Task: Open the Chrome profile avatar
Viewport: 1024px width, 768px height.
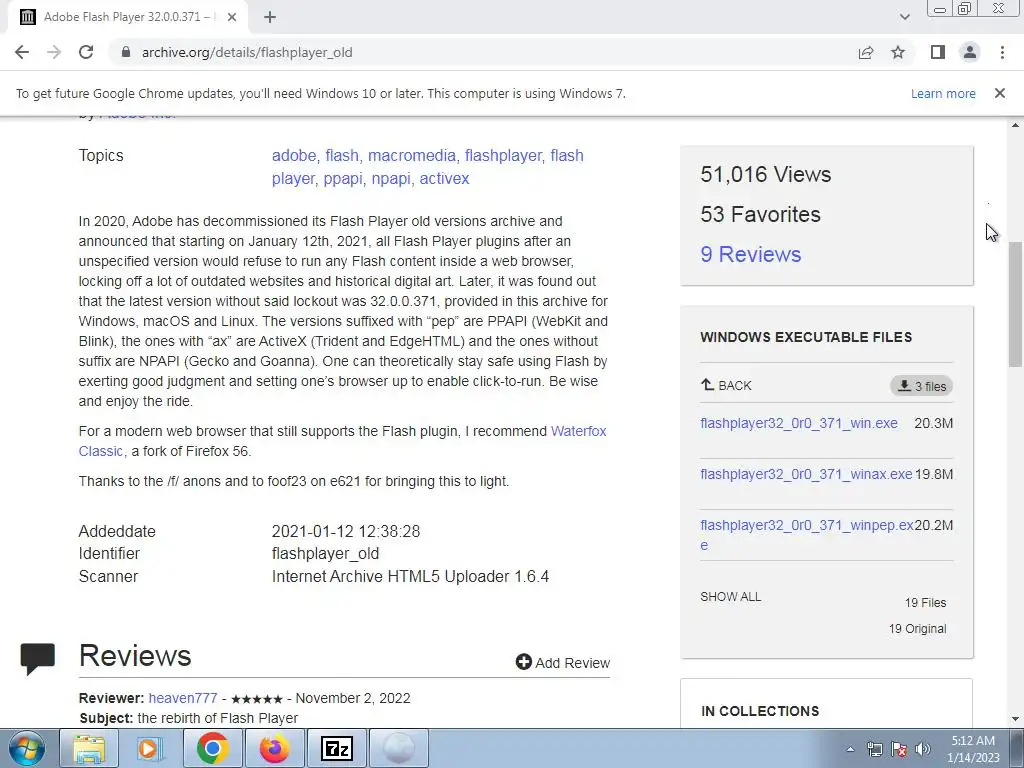Action: click(x=970, y=52)
